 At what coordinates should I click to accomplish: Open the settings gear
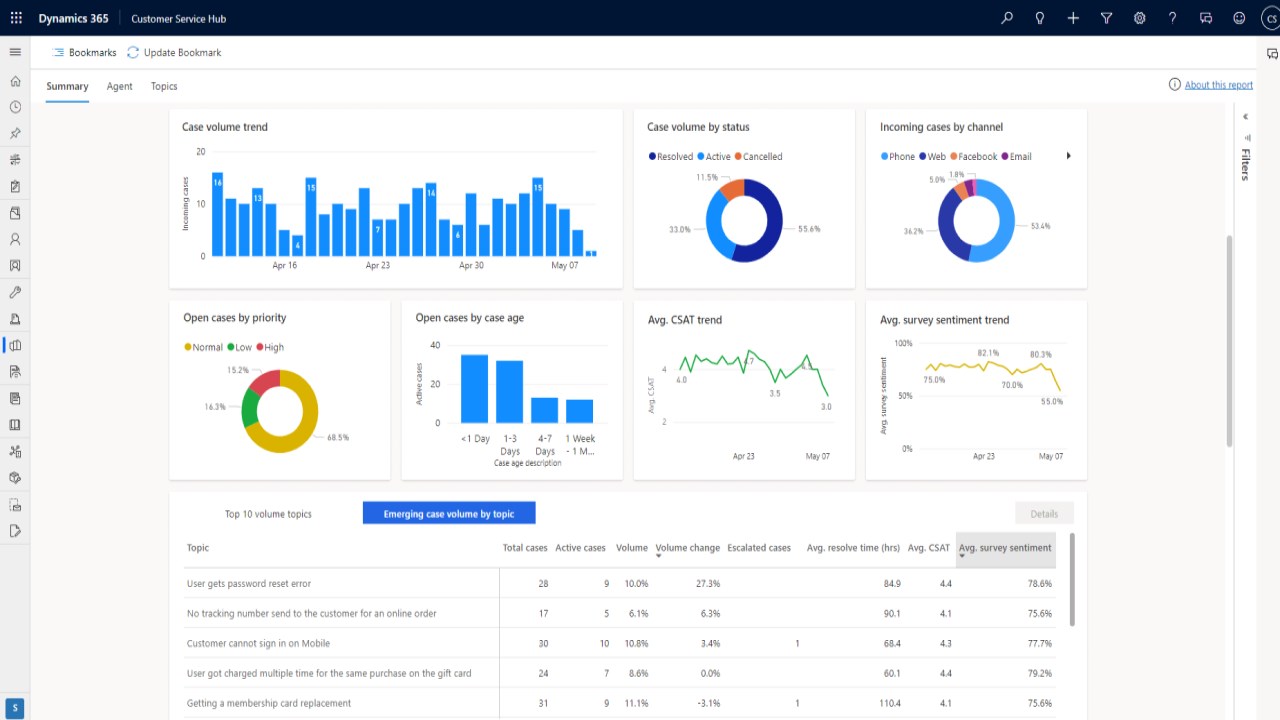(x=1140, y=18)
